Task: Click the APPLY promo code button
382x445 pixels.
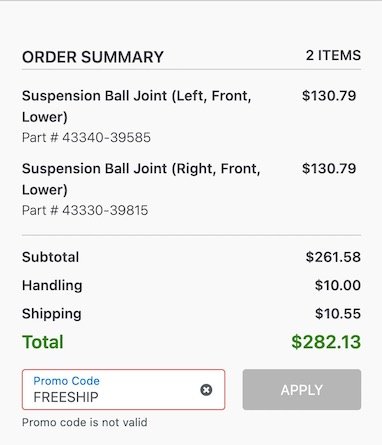Action: tap(302, 390)
